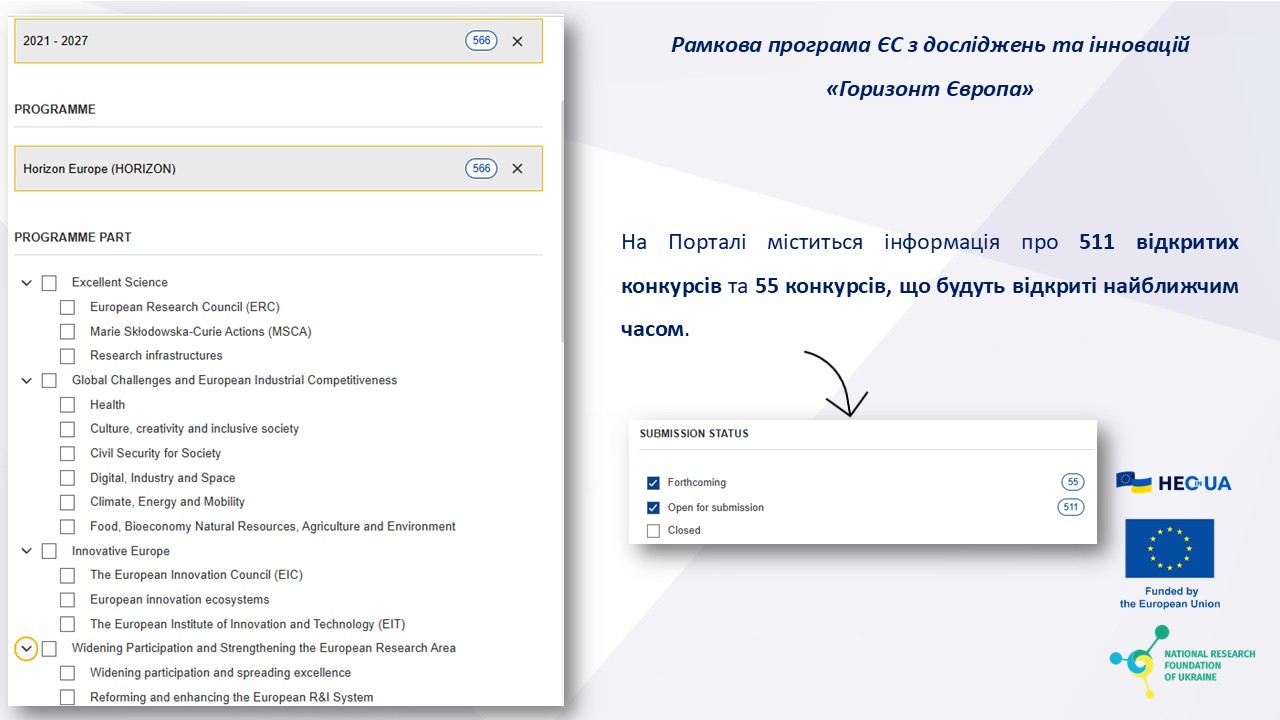Enable the Closed status checkbox
This screenshot has width=1280, height=720.
(653, 531)
